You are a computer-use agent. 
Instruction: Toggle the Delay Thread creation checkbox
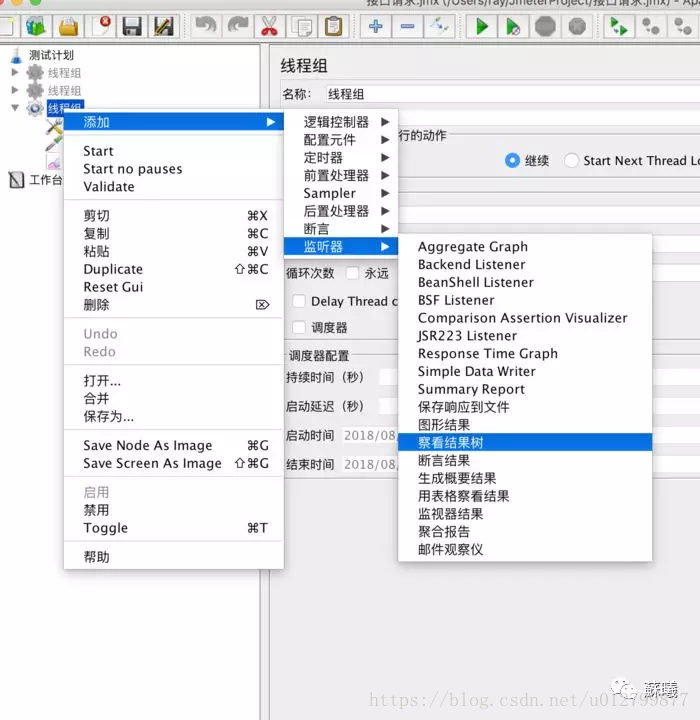(x=299, y=301)
